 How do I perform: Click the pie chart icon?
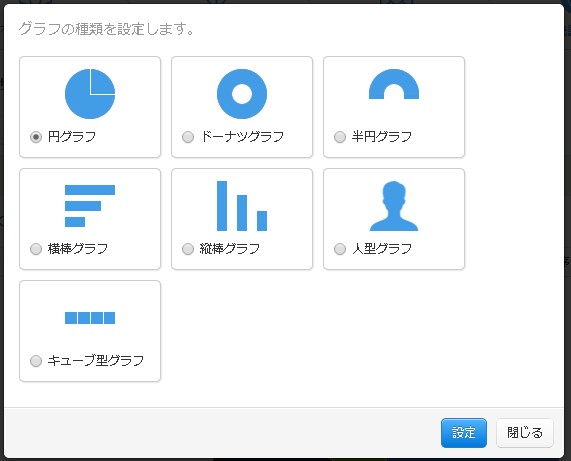[90, 94]
